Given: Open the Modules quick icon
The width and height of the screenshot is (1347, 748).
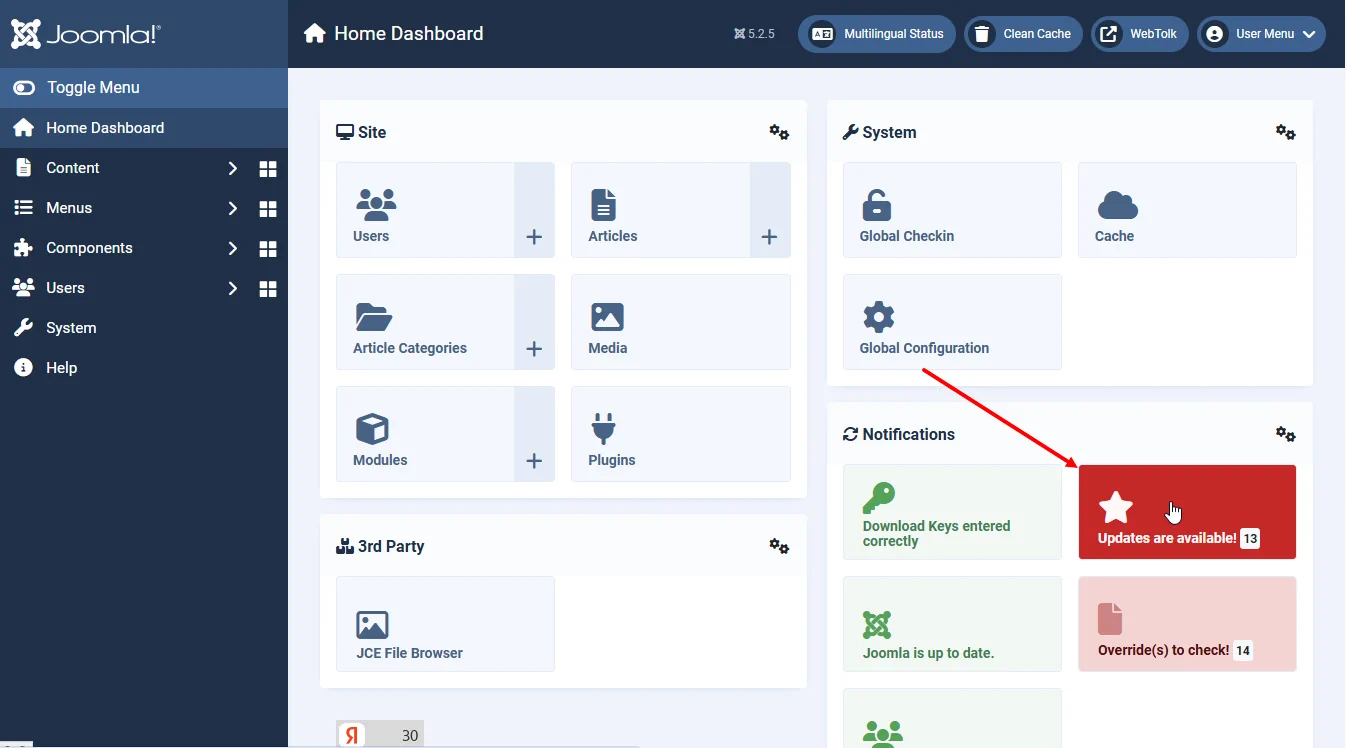Looking at the screenshot, I should (425, 434).
